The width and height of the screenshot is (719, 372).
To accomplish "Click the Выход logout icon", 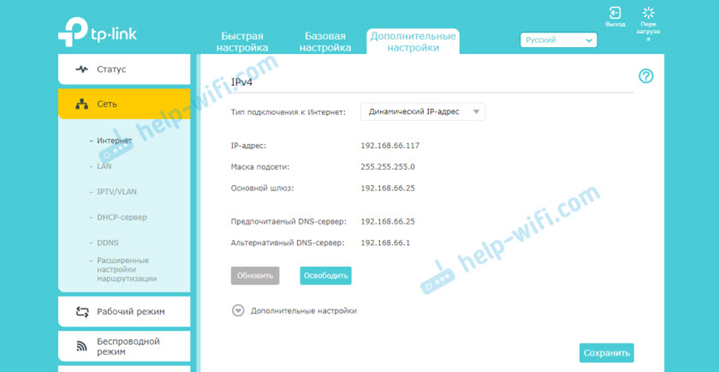I will 615,13.
